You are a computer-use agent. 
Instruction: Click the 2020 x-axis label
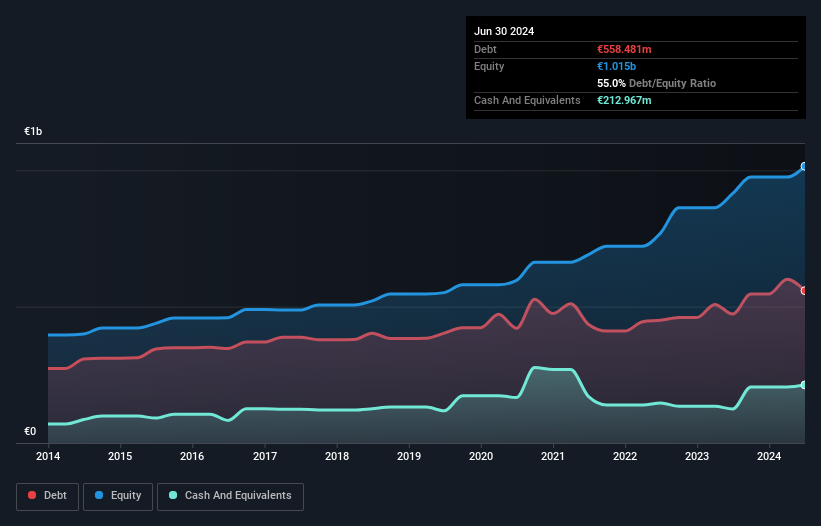(x=481, y=456)
